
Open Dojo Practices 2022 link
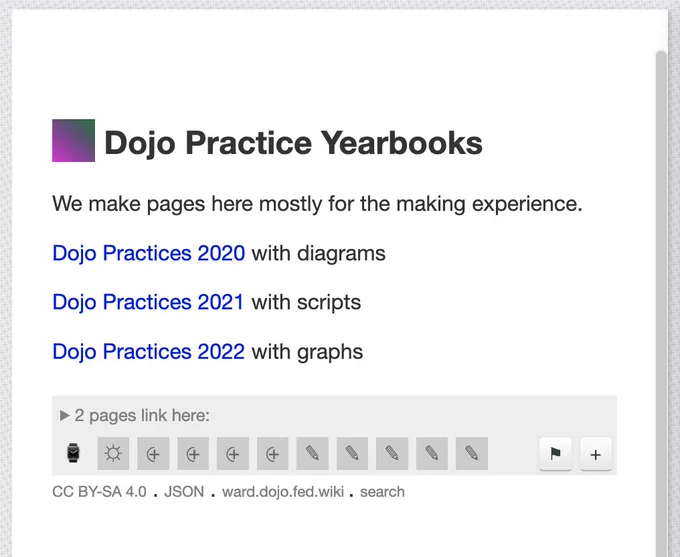coord(149,352)
